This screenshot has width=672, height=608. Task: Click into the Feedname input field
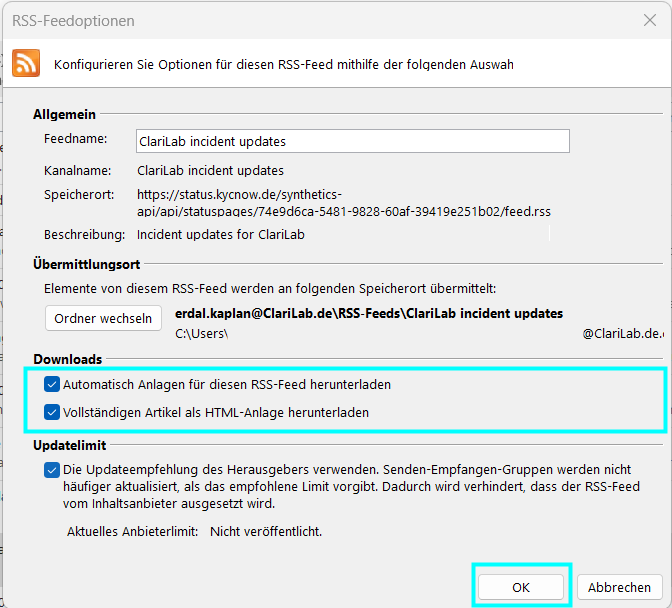[353, 141]
